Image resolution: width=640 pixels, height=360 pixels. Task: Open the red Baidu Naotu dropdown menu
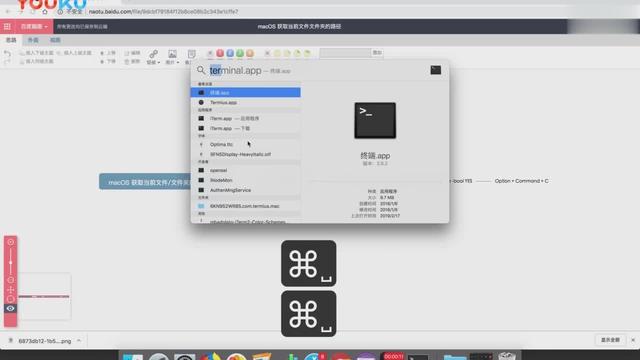(34, 27)
